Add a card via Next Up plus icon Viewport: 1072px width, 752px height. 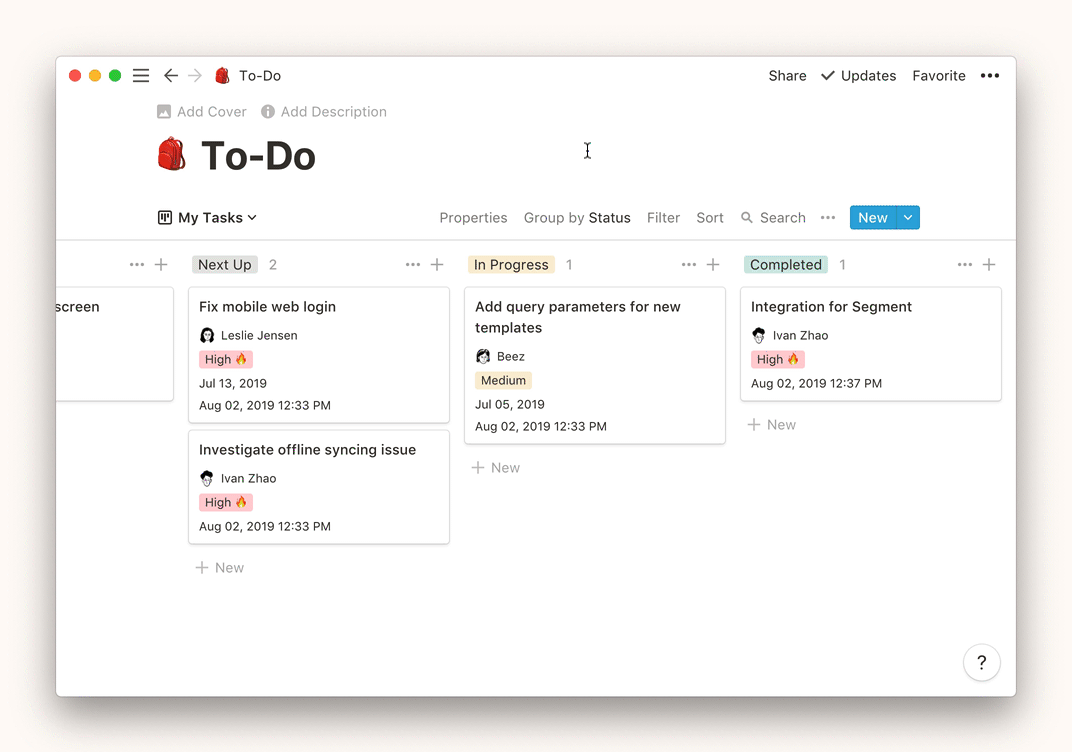click(x=437, y=265)
